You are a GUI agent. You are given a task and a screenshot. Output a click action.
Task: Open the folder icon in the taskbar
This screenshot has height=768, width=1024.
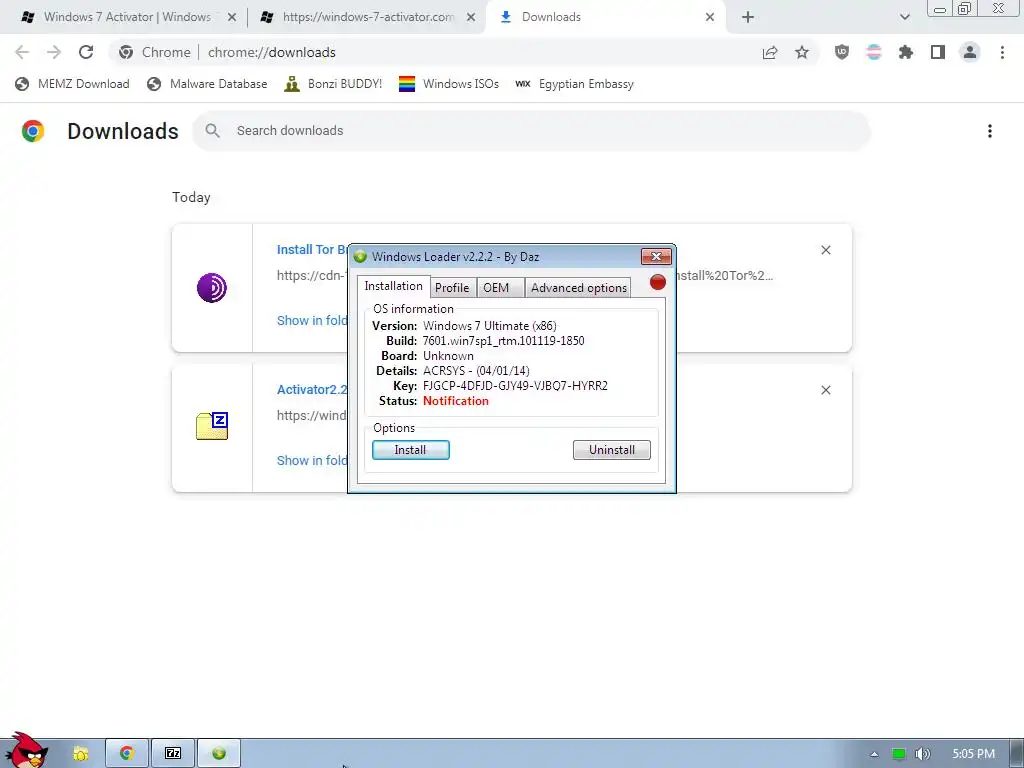tap(81, 754)
